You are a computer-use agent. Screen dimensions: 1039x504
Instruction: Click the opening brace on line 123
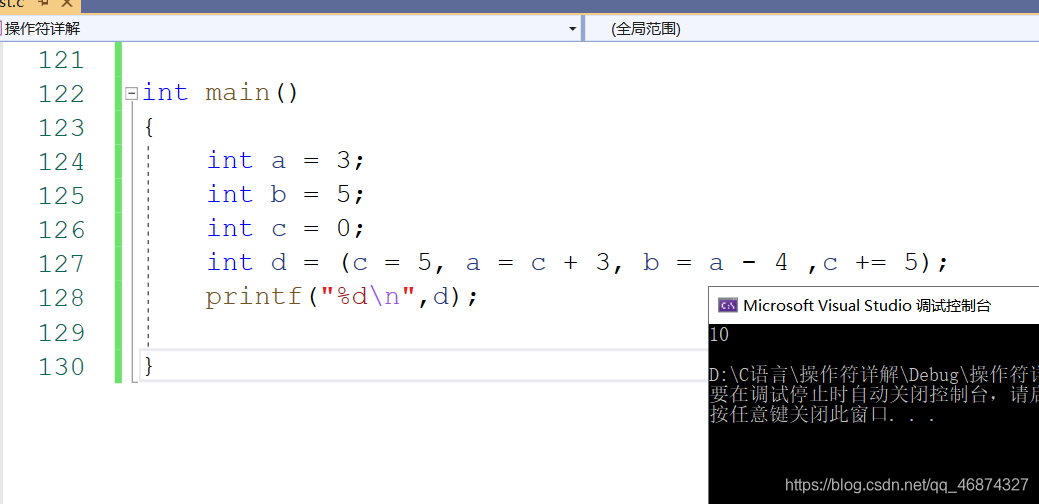point(148,127)
